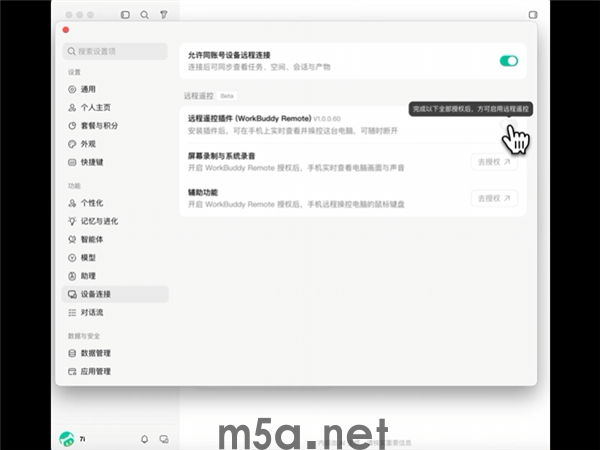This screenshot has width=600, height=450.
Task: Click the 套餐与积分 pie icon
Action: pyautogui.click(x=72, y=126)
